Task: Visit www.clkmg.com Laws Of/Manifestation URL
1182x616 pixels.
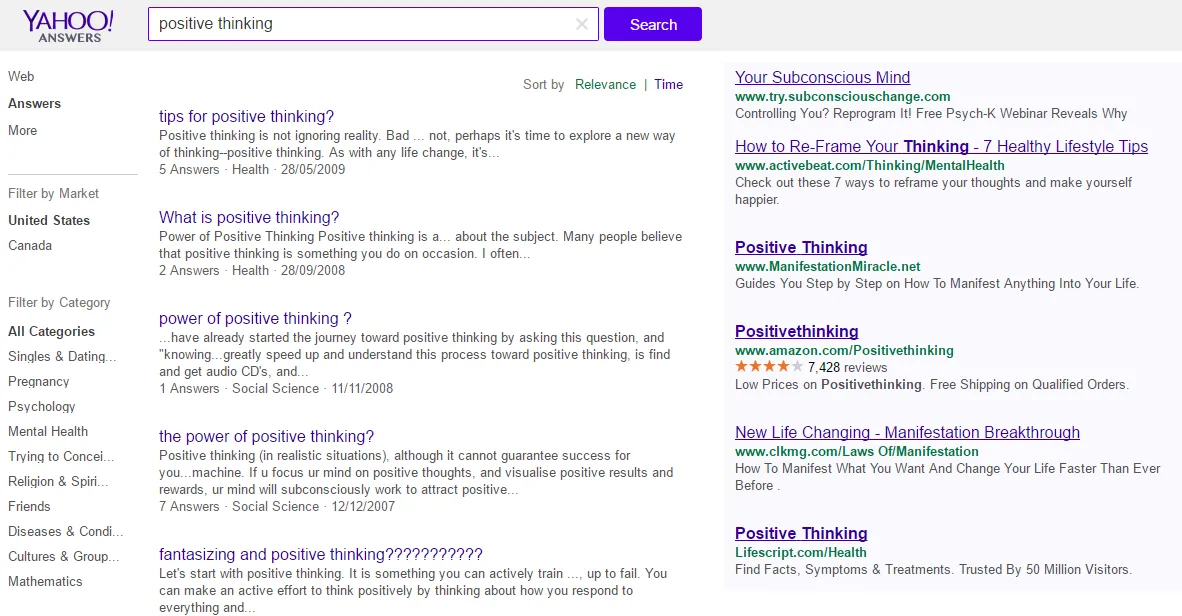Action: (x=857, y=451)
